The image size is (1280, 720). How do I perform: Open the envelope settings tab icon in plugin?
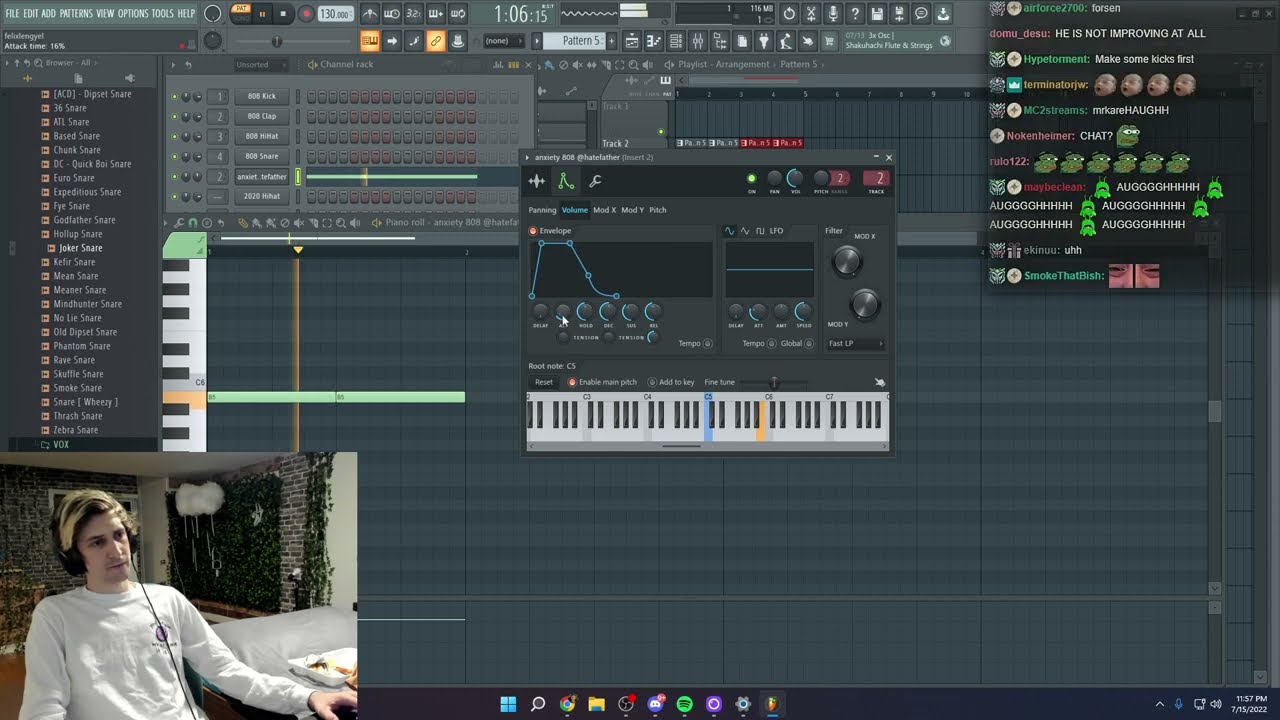(x=566, y=181)
